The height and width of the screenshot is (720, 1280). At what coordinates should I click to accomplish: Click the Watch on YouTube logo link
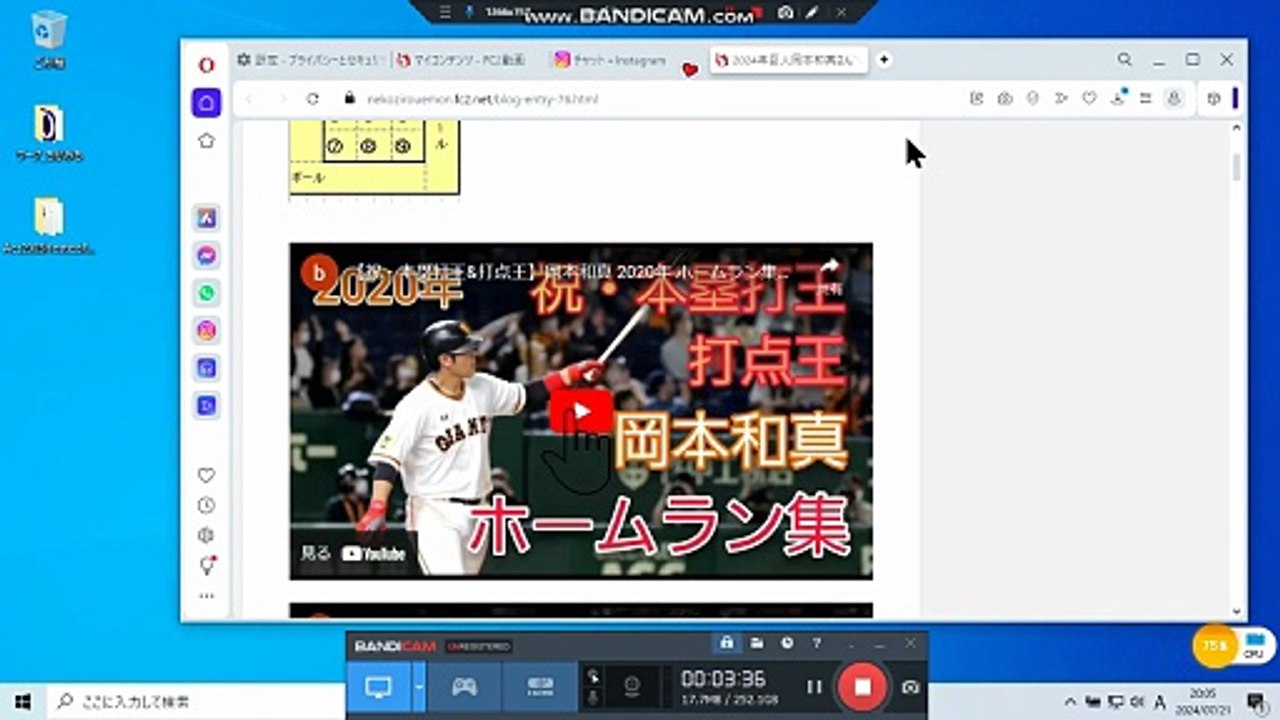click(x=373, y=553)
